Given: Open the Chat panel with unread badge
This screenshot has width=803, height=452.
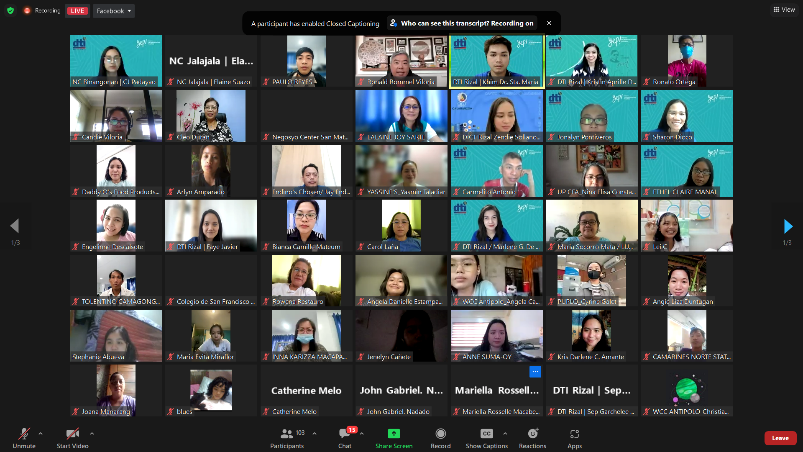Looking at the screenshot, I should (345, 436).
